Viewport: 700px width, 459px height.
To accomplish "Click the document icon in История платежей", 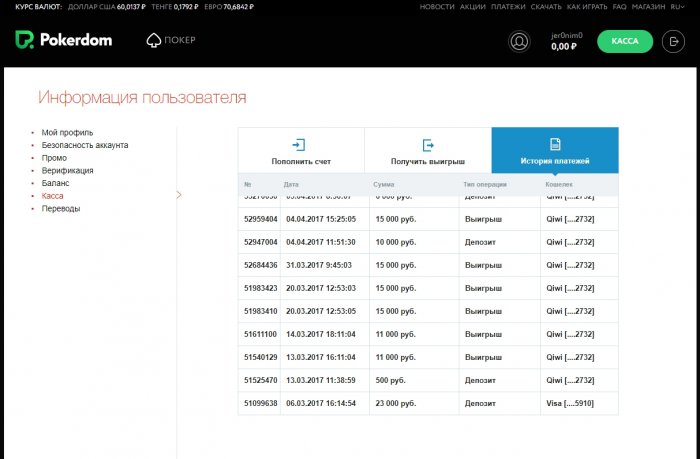I will click(x=555, y=145).
